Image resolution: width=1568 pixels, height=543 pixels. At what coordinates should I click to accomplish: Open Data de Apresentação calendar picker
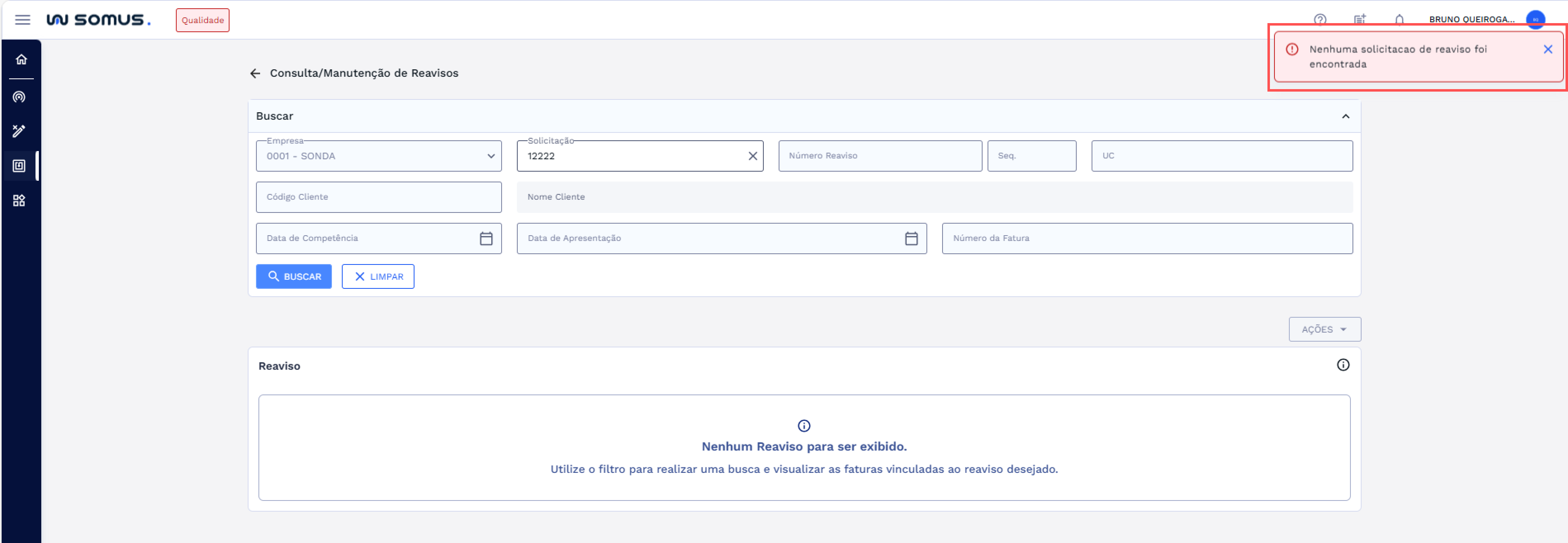911,238
